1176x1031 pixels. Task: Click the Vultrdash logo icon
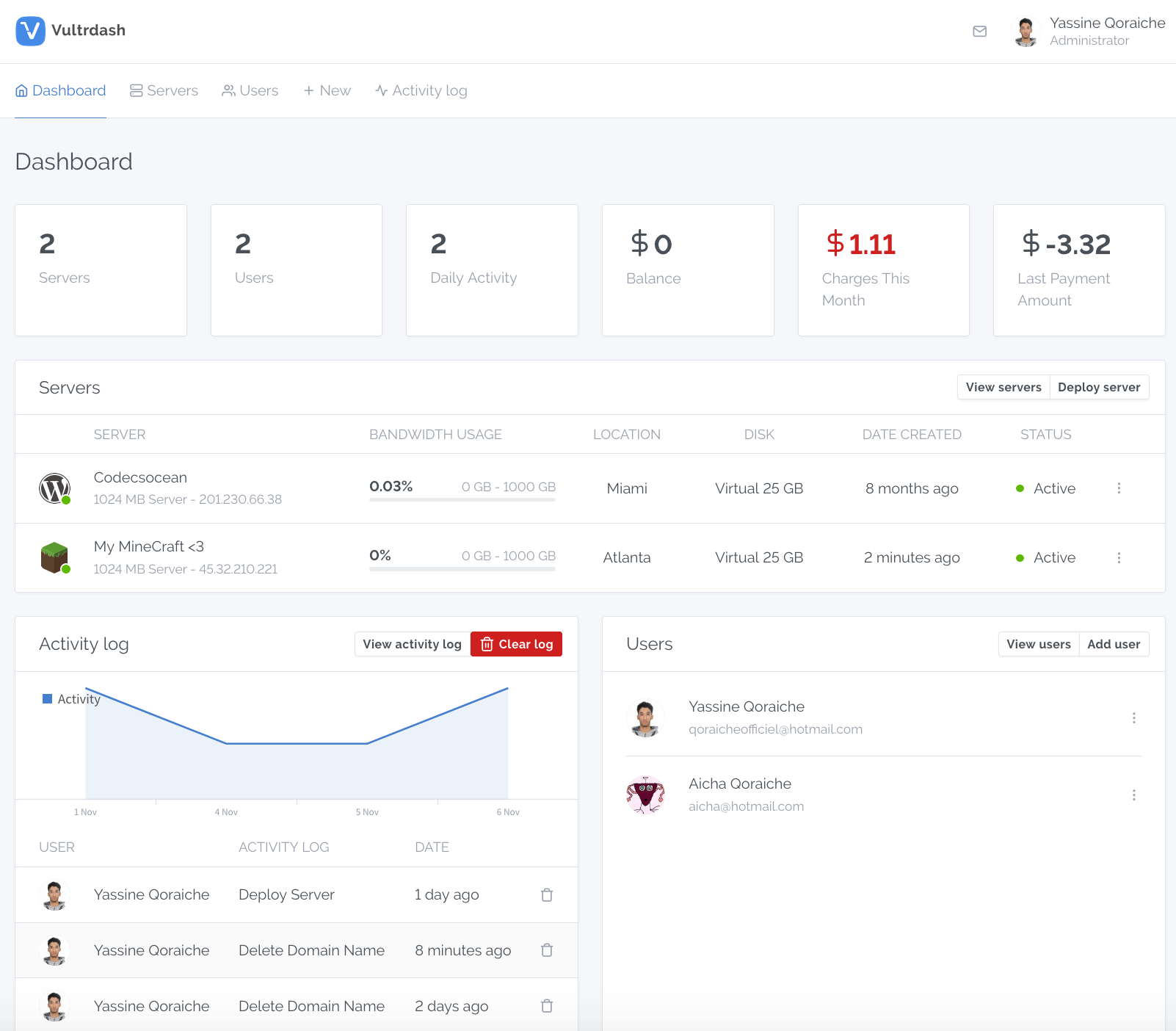[30, 31]
